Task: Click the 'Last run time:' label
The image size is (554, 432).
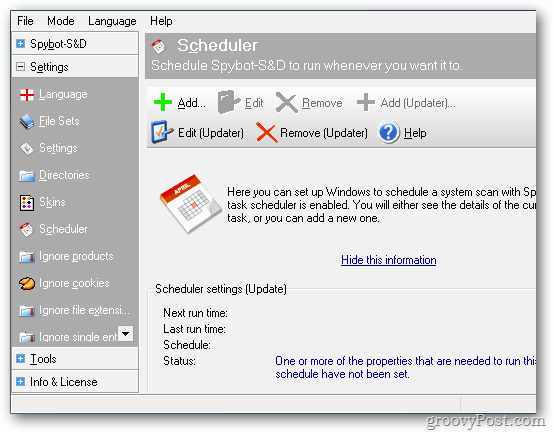Action: [x=194, y=329]
